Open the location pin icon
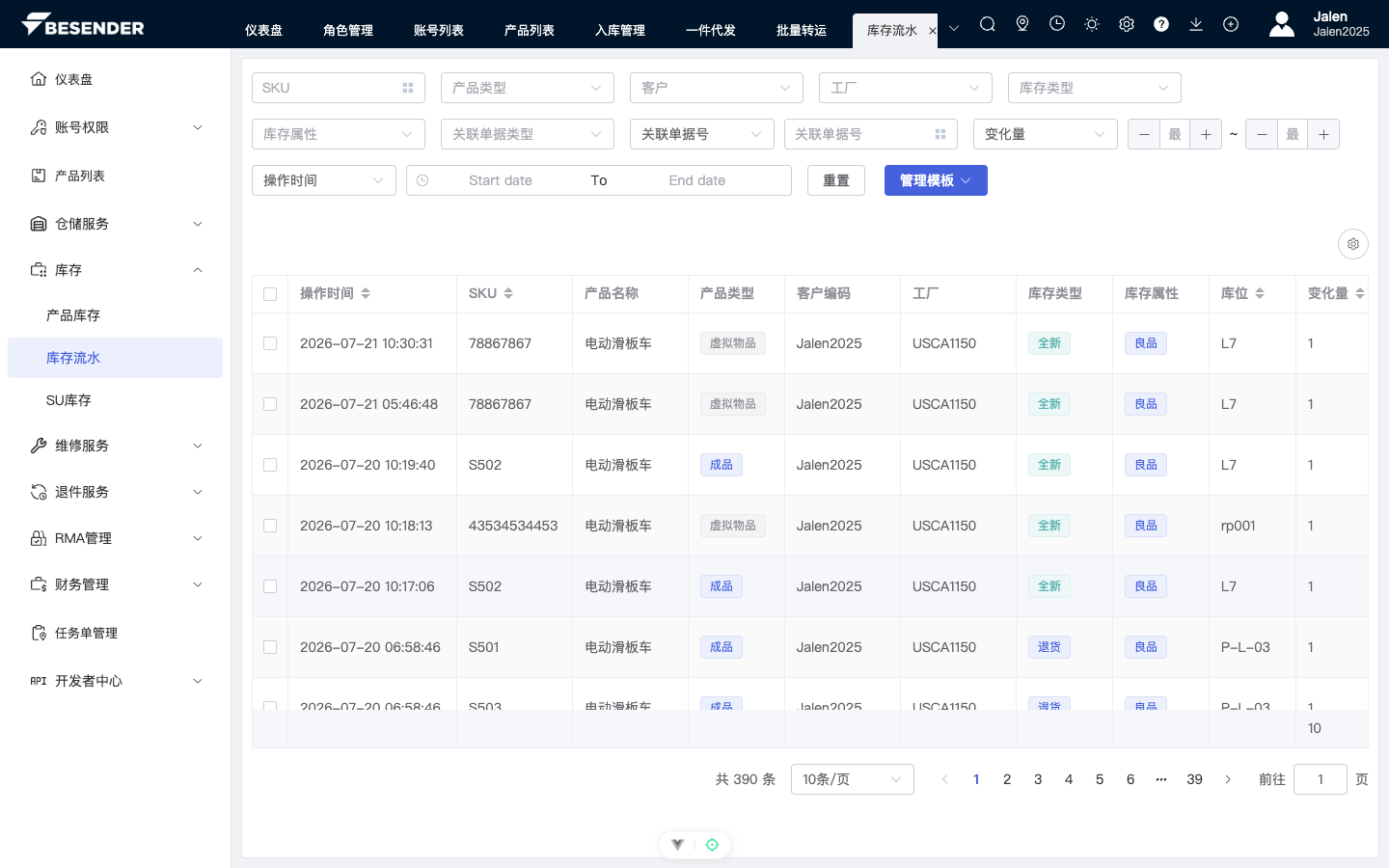 click(1022, 24)
